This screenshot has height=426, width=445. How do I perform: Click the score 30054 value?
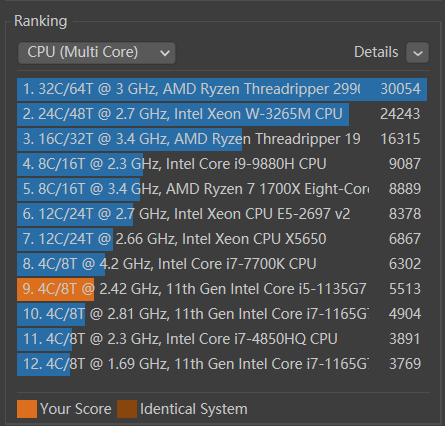click(400, 89)
